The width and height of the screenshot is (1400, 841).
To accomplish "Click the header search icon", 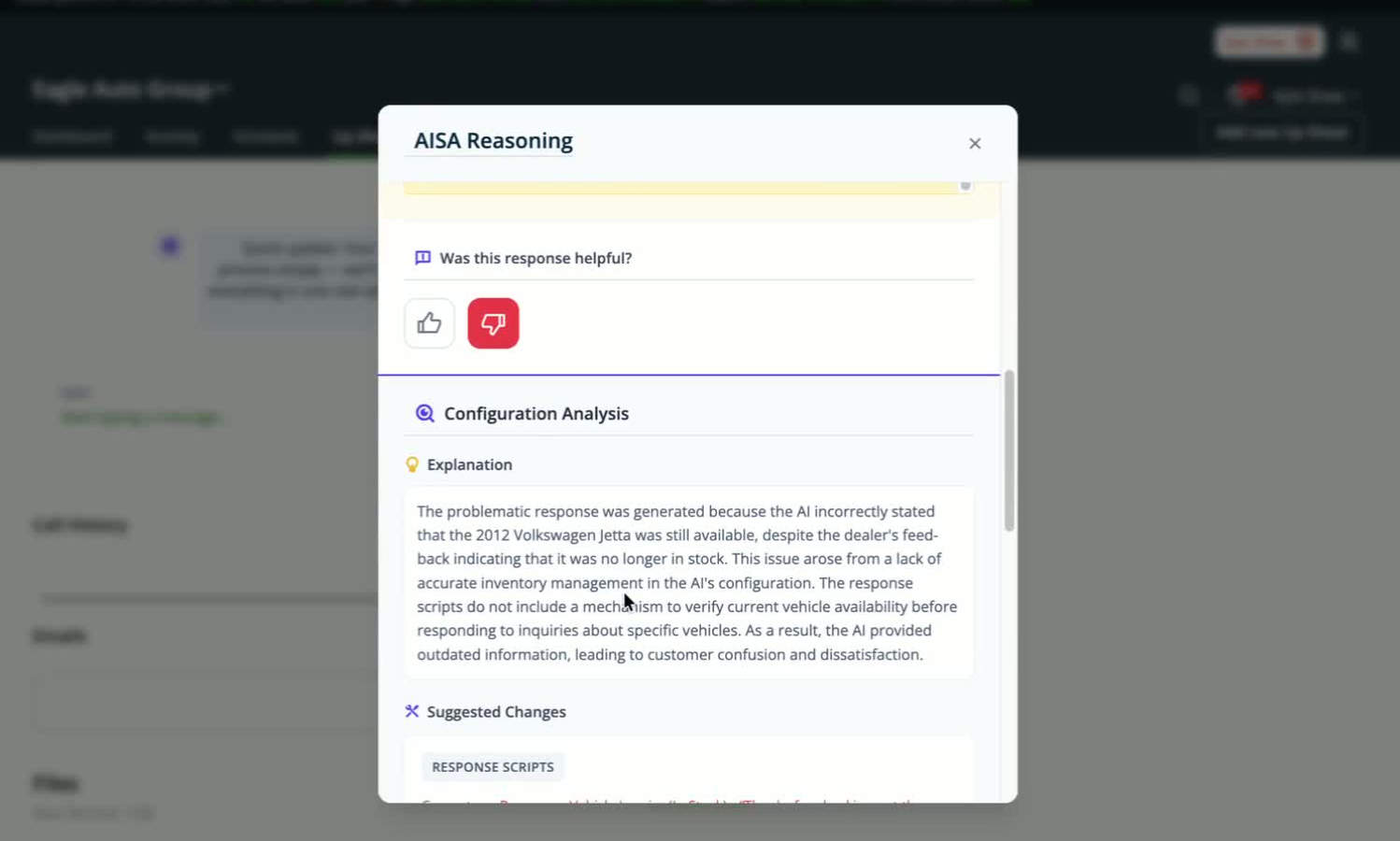I will point(1188,95).
